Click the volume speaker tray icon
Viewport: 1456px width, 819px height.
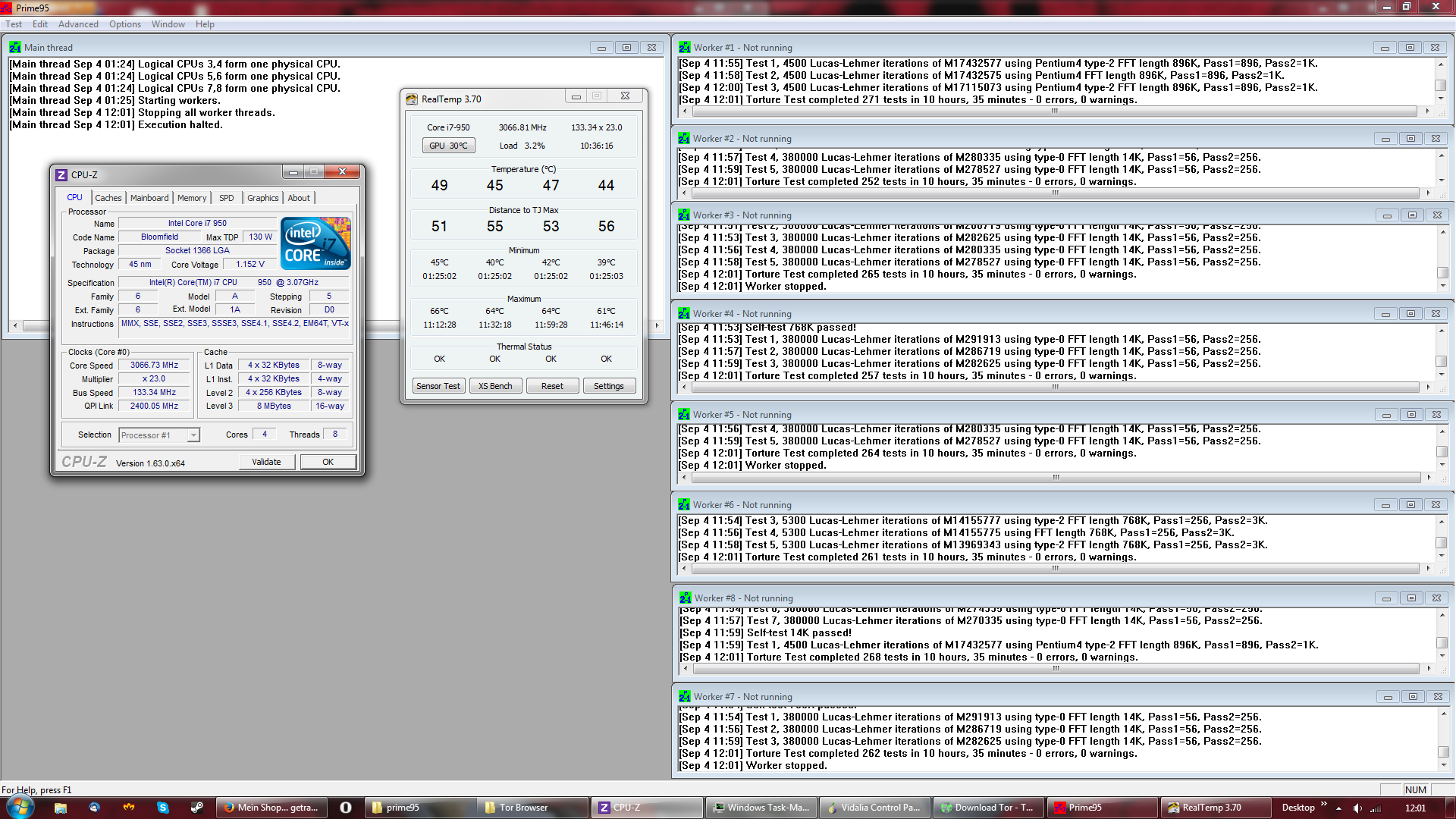pos(1357,808)
